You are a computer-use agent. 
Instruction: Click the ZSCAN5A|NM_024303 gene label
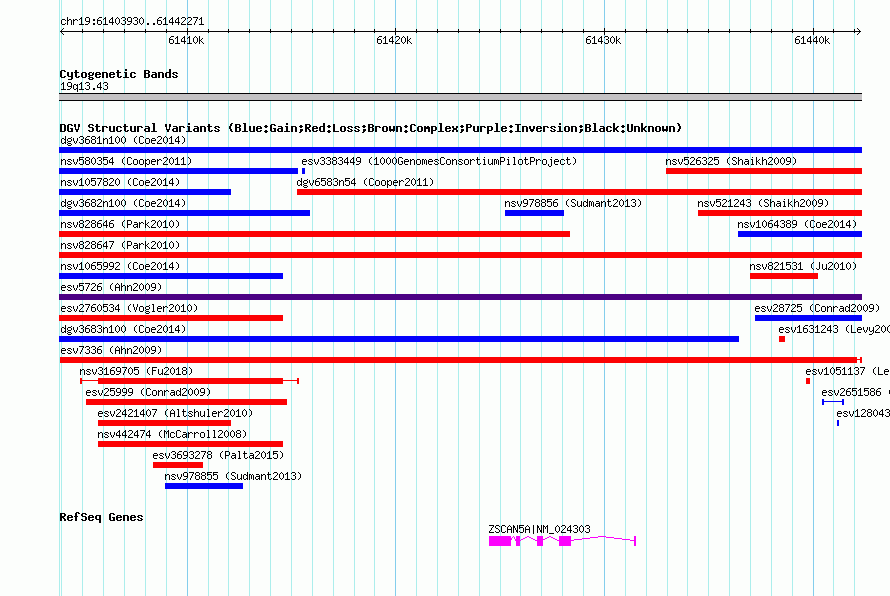pos(539,529)
